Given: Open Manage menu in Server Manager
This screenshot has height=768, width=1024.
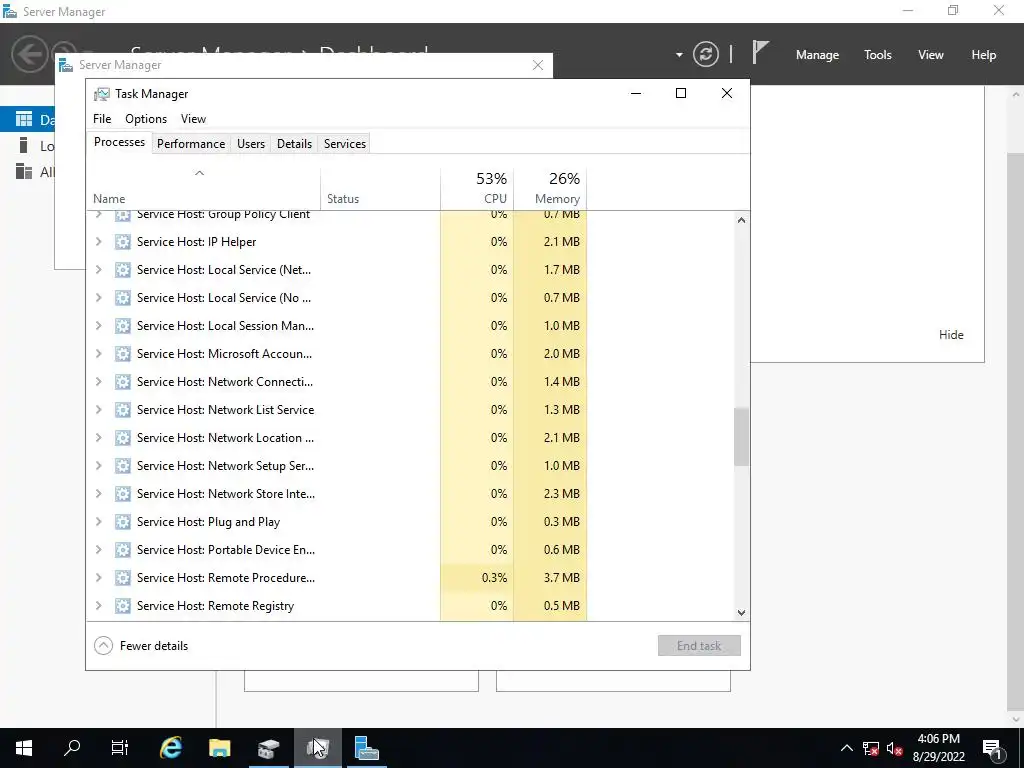Looking at the screenshot, I should 817,55.
